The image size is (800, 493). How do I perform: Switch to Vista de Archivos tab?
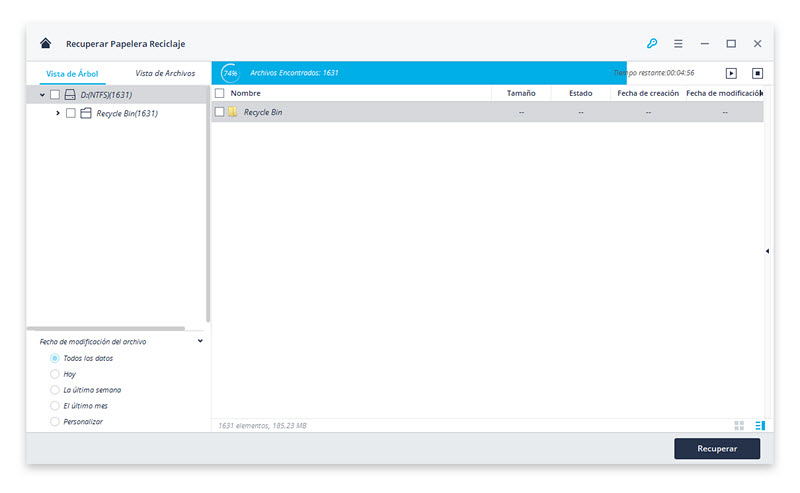click(165, 73)
